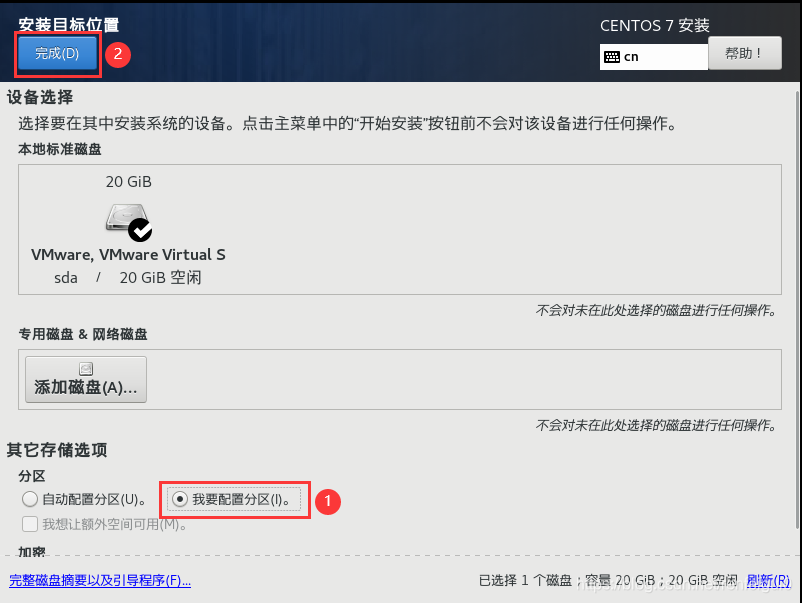Select the 我要配置分区(I) radio button
Image resolution: width=802 pixels, height=603 pixels.
click(180, 499)
